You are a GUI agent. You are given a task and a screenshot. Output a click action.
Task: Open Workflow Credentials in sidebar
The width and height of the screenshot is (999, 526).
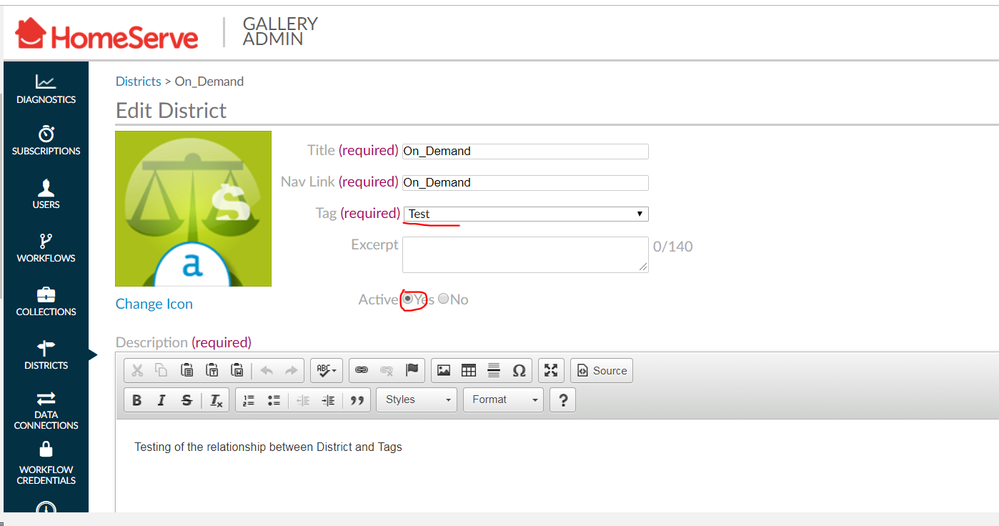pos(46,464)
